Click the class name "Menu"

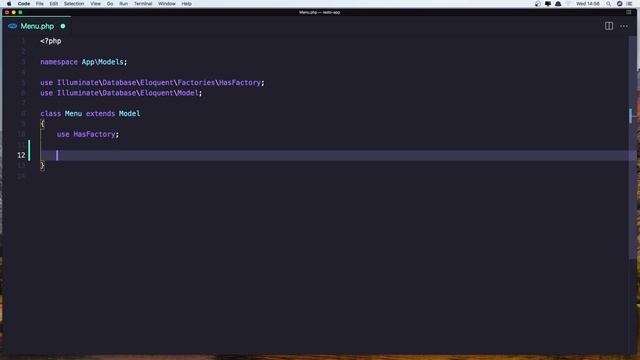click(x=73, y=113)
